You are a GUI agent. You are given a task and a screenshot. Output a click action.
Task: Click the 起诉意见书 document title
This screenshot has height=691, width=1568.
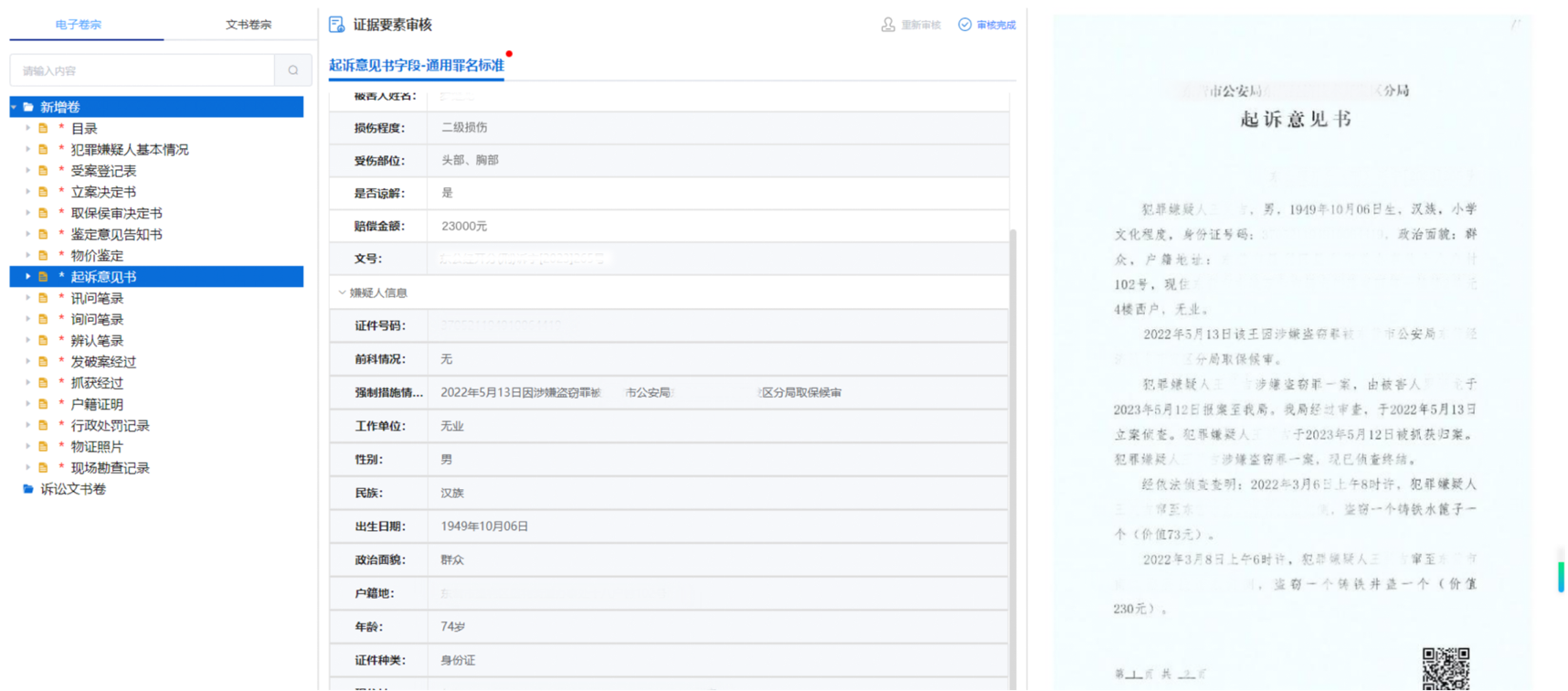coord(1296,119)
